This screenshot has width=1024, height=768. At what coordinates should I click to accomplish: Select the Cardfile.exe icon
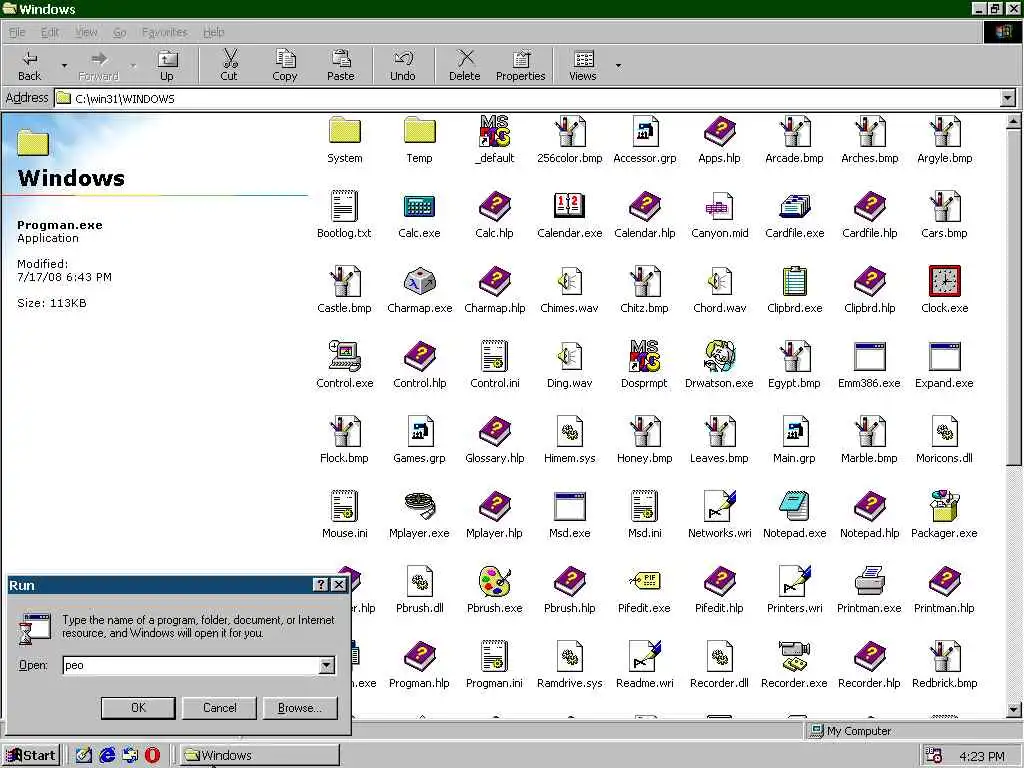[x=794, y=206]
